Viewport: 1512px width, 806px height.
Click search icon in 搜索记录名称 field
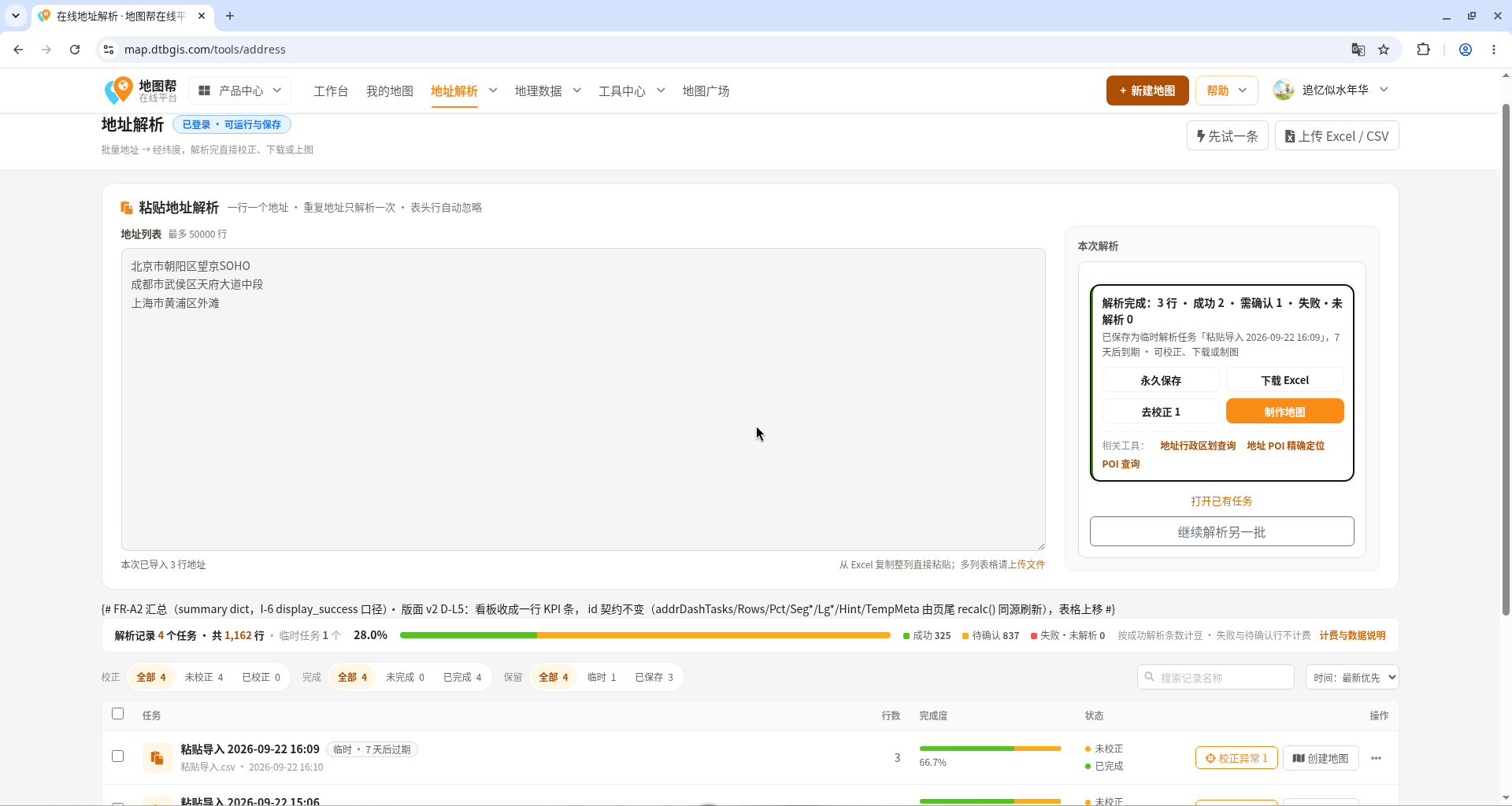1150,677
